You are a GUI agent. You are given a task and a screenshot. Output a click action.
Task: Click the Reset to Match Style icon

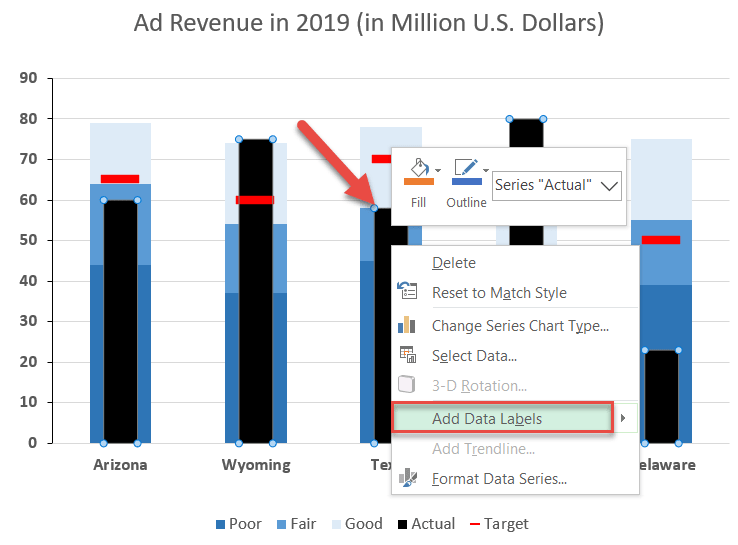pos(407,293)
